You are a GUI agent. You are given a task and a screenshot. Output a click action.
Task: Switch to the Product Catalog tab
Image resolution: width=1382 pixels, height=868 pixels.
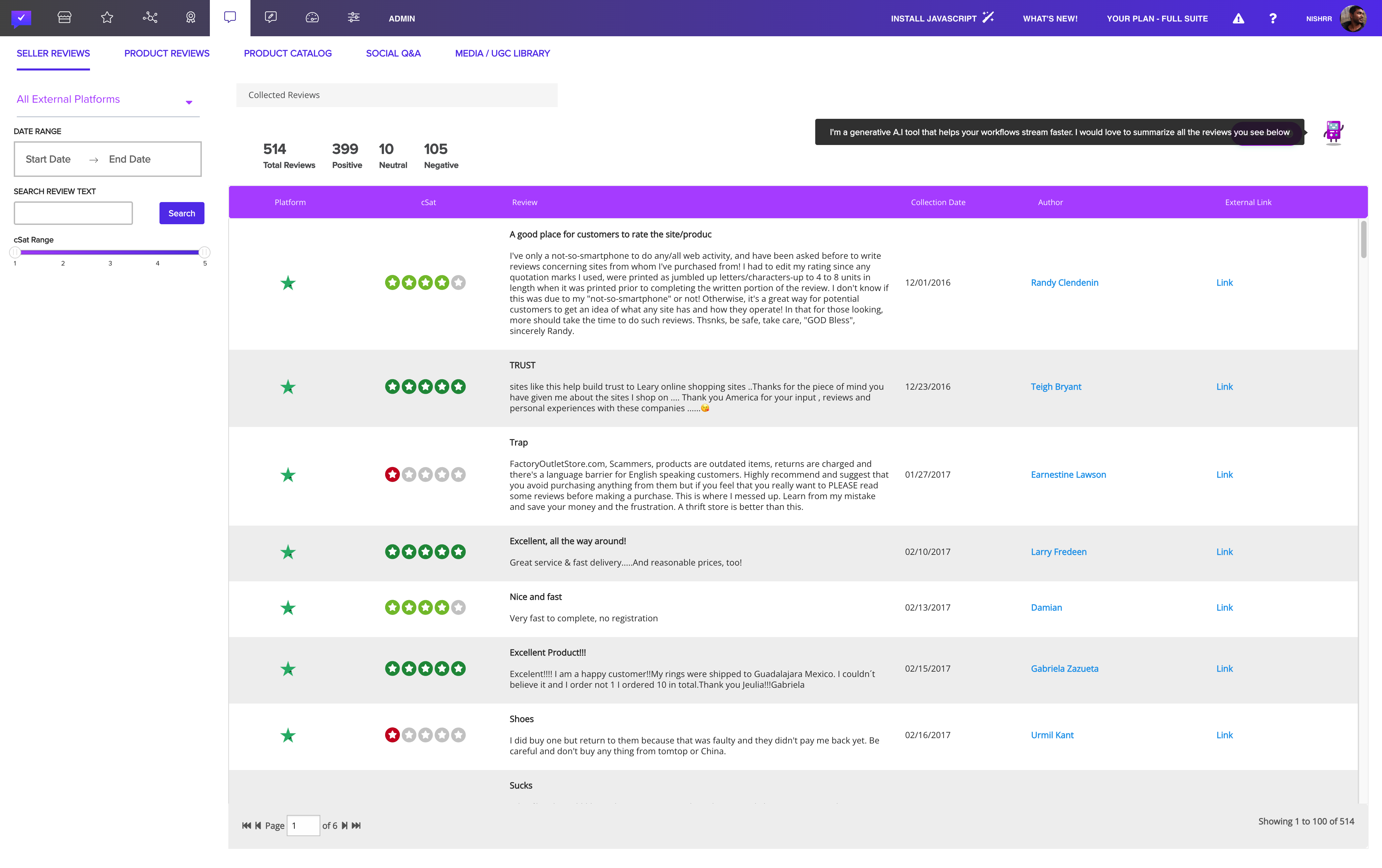(x=287, y=53)
